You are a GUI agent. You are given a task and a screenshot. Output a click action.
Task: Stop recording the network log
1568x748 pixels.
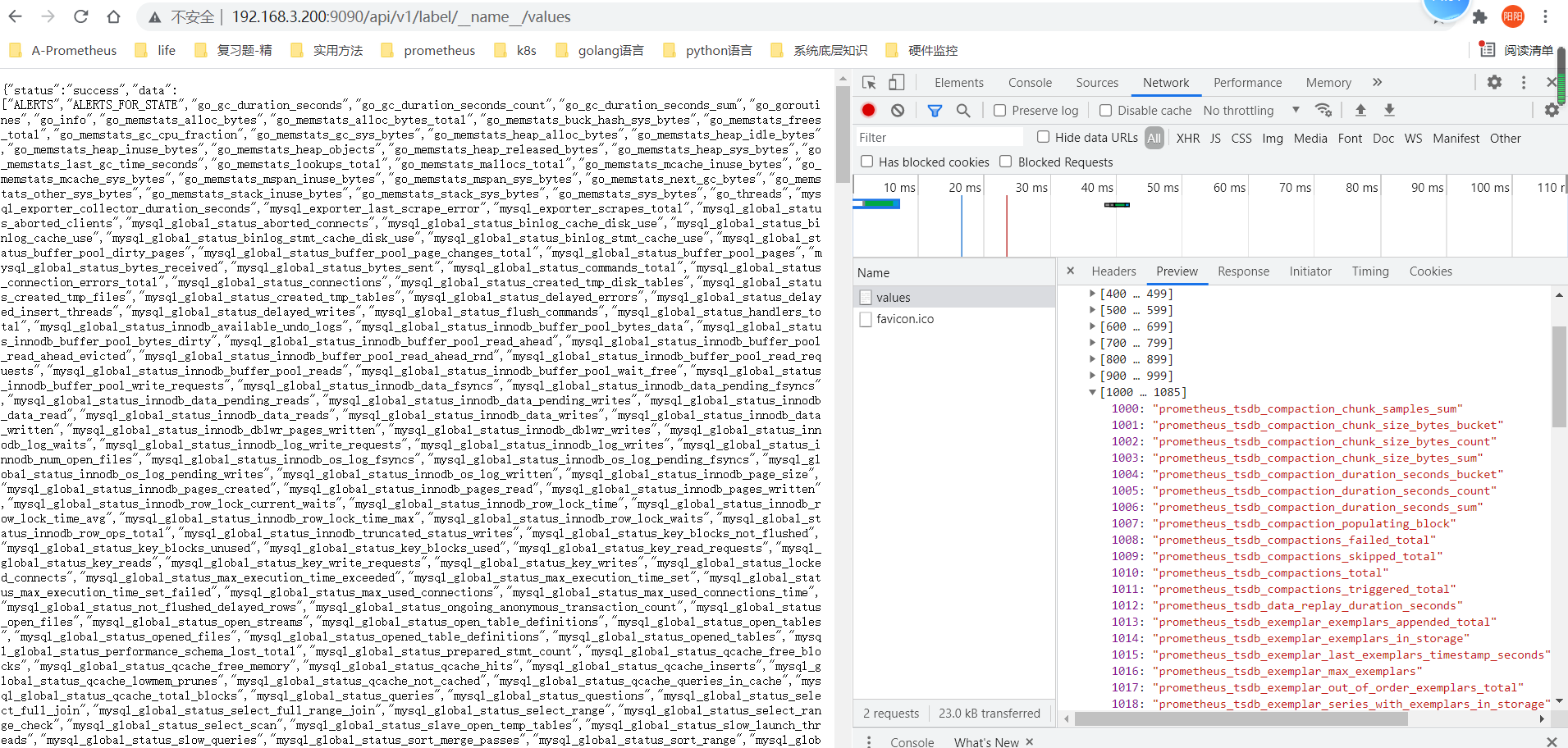[868, 110]
